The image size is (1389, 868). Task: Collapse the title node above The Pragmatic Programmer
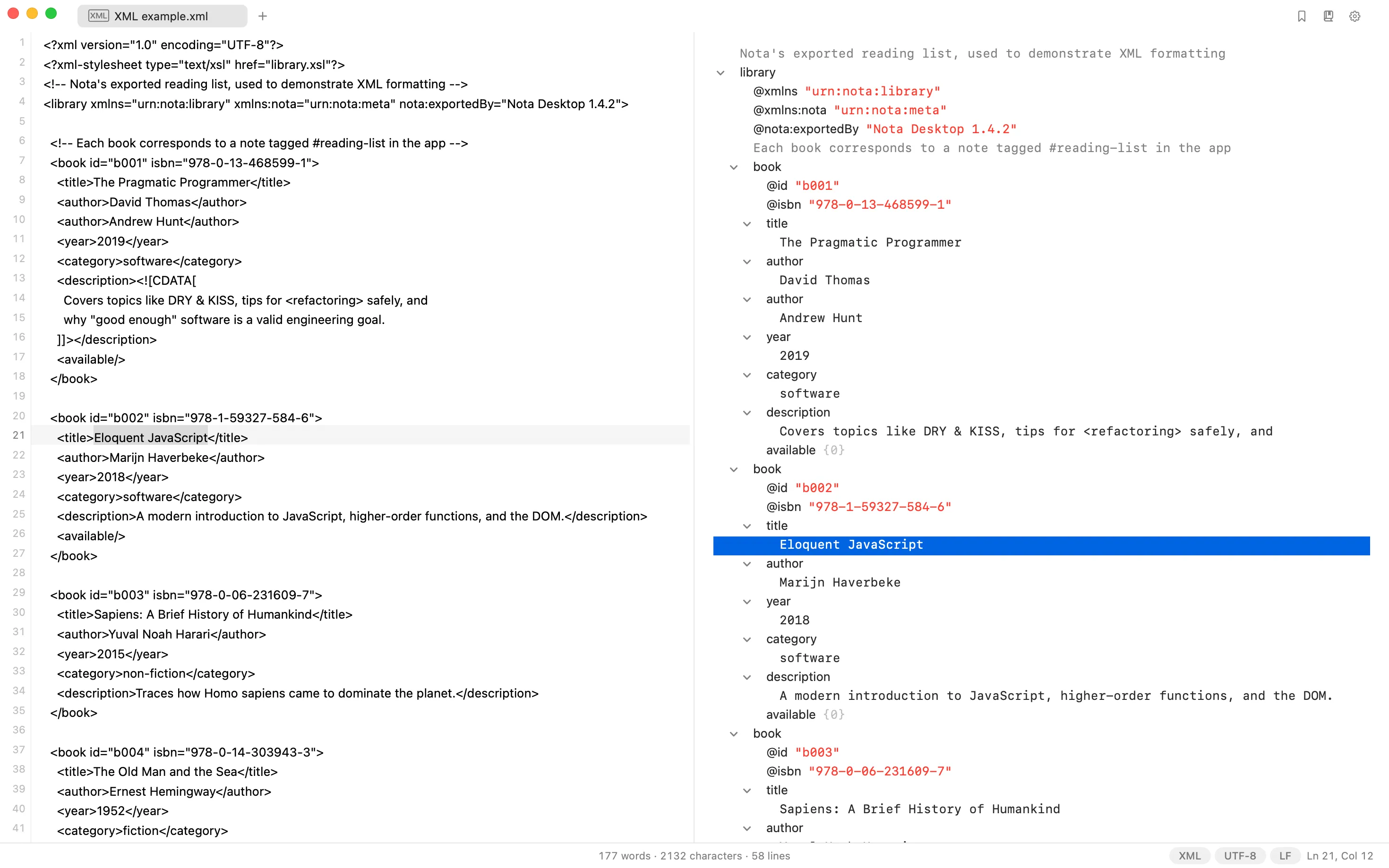click(747, 224)
